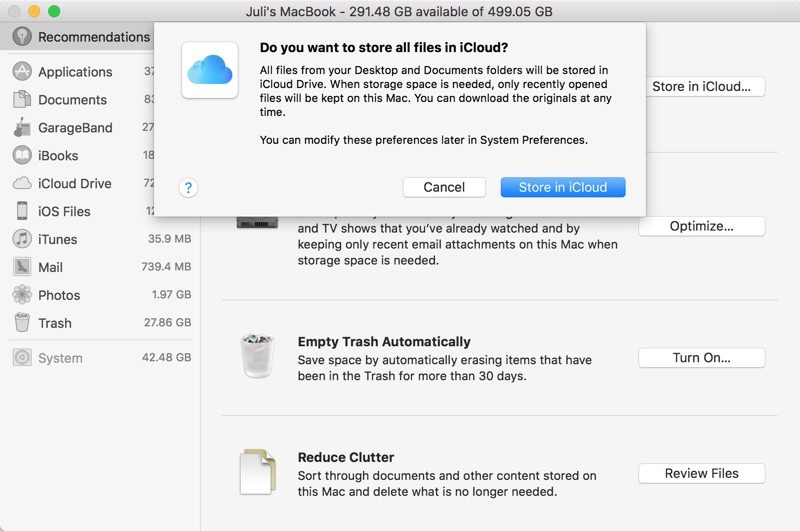Viewport: 800px width, 531px height.
Task: Click the iTunes music note icon
Action: click(22, 239)
